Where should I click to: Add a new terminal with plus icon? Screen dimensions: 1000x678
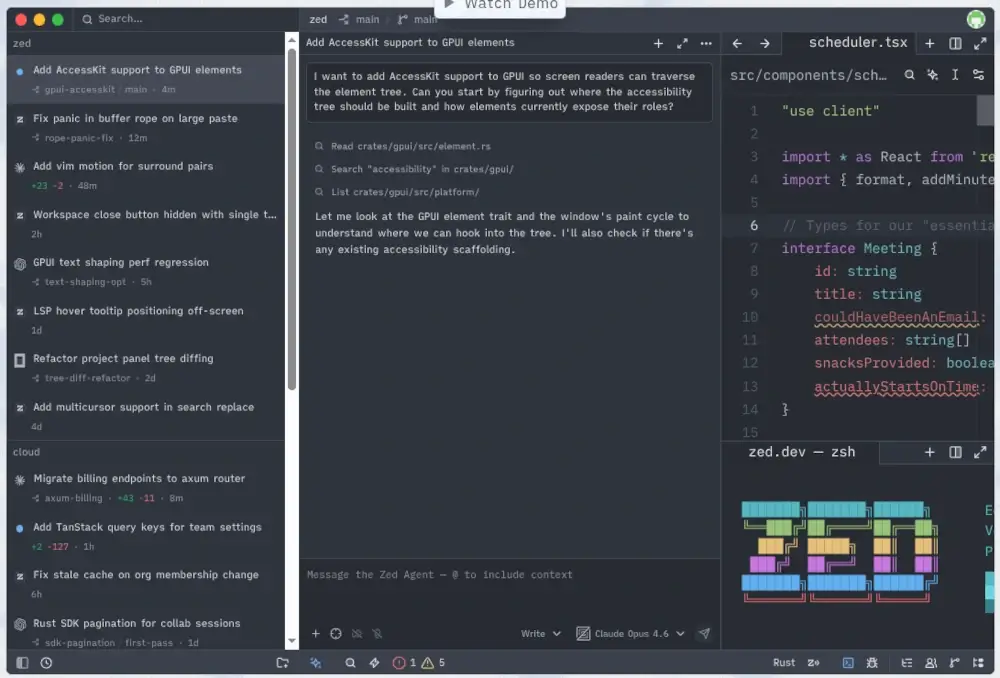click(x=930, y=452)
